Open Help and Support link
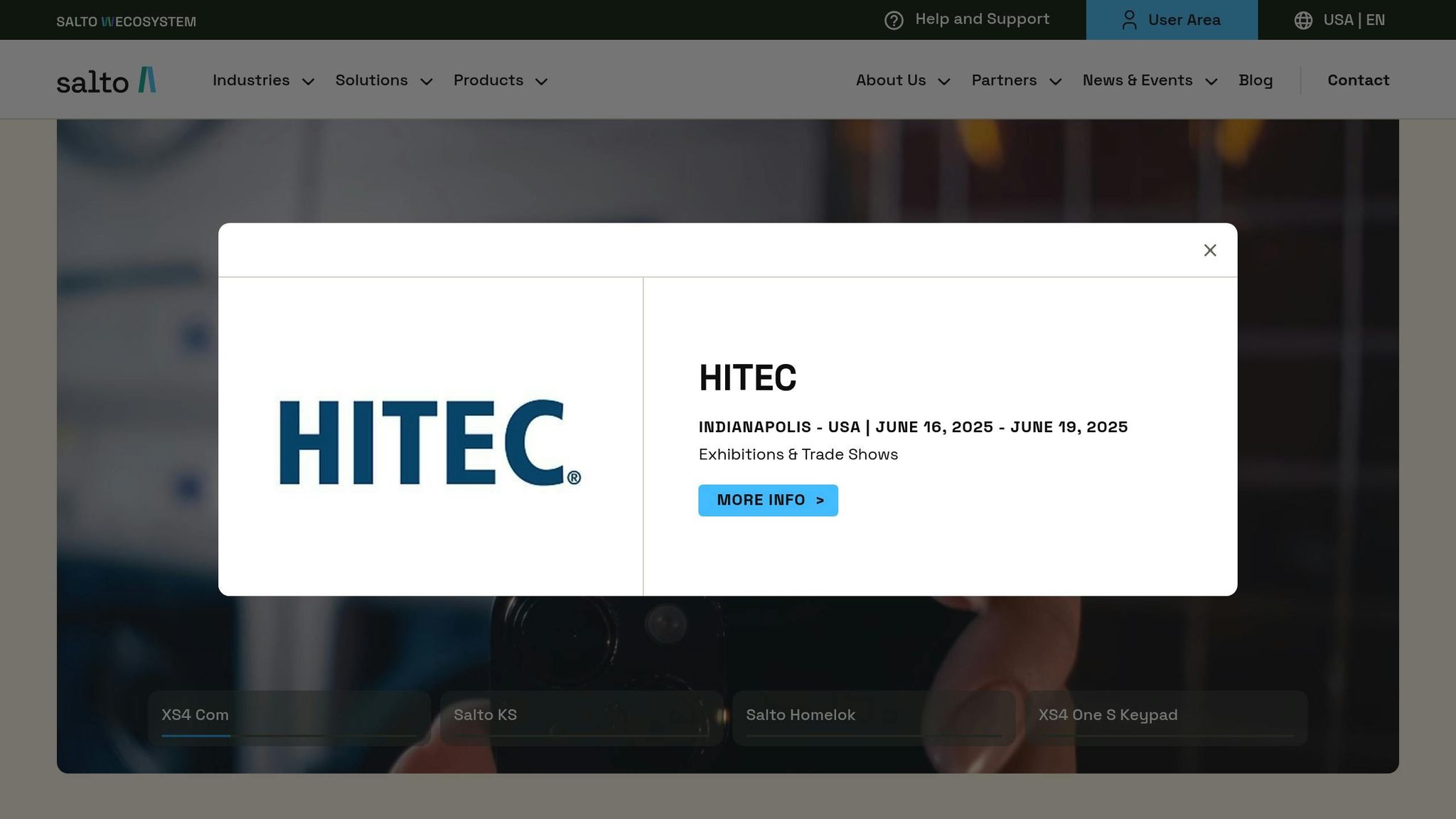The width and height of the screenshot is (1456, 819). click(982, 19)
